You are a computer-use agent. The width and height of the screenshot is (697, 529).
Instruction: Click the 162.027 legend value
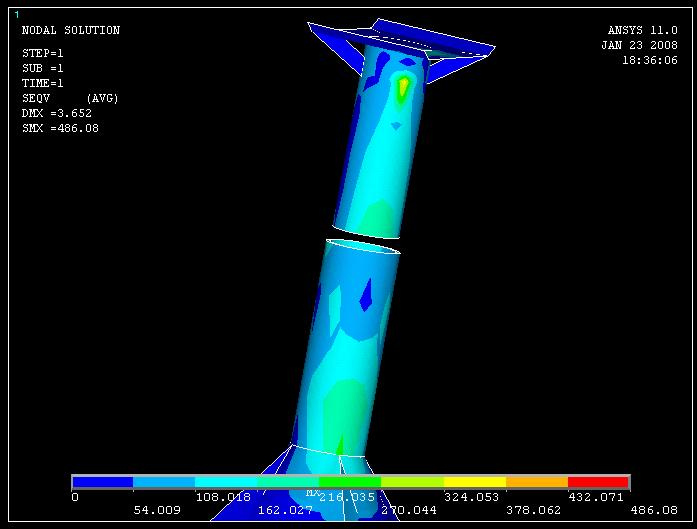(285, 510)
